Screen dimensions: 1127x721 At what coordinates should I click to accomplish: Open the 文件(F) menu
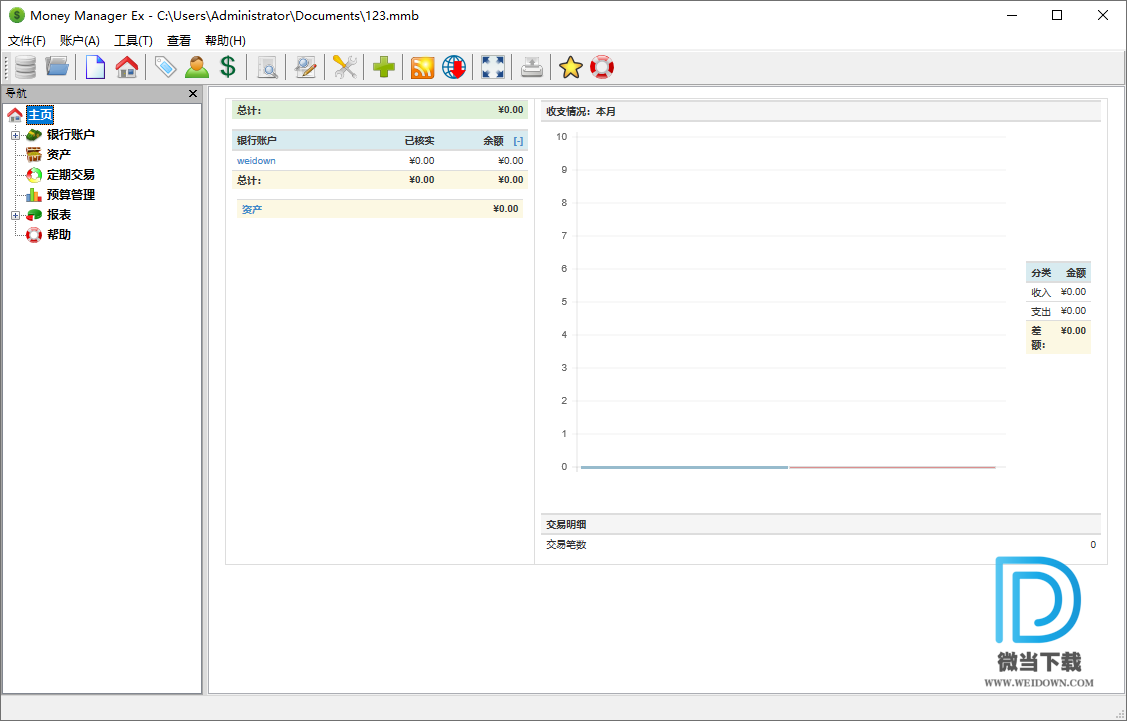click(x=27, y=41)
